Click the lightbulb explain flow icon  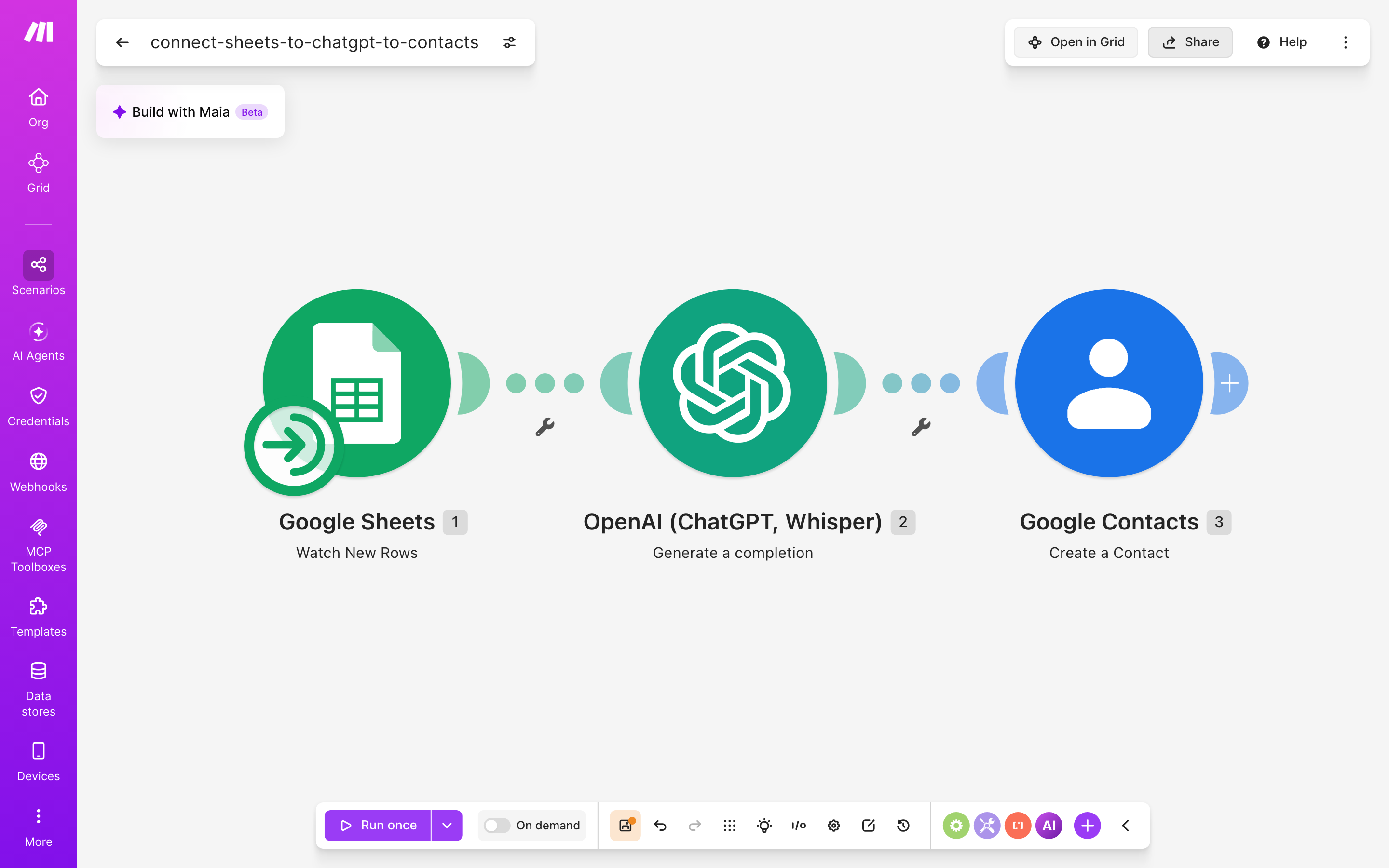point(764,826)
